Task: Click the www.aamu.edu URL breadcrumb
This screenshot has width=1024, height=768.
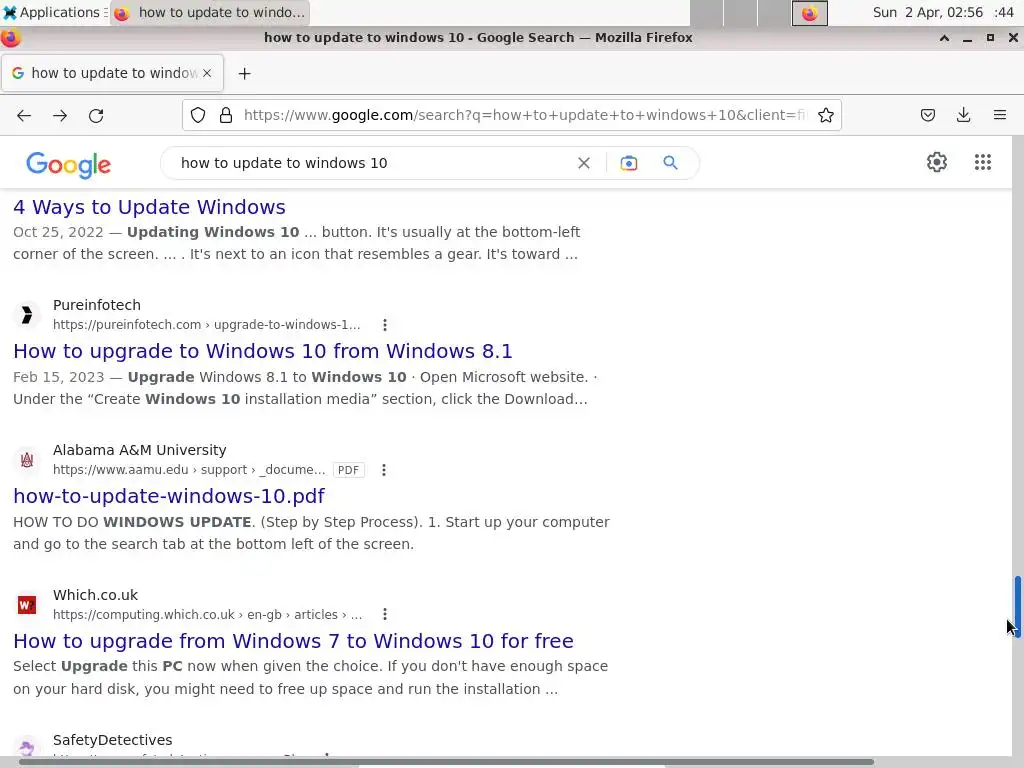Action: click(189, 470)
